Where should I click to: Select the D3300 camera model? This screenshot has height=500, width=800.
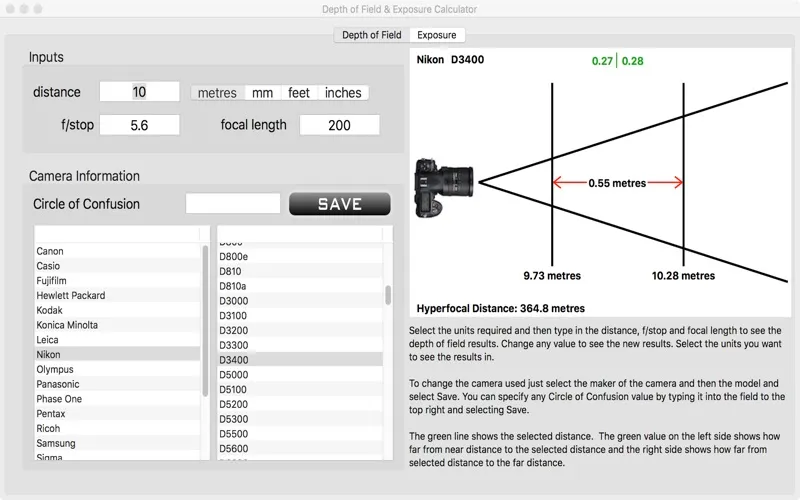300,345
